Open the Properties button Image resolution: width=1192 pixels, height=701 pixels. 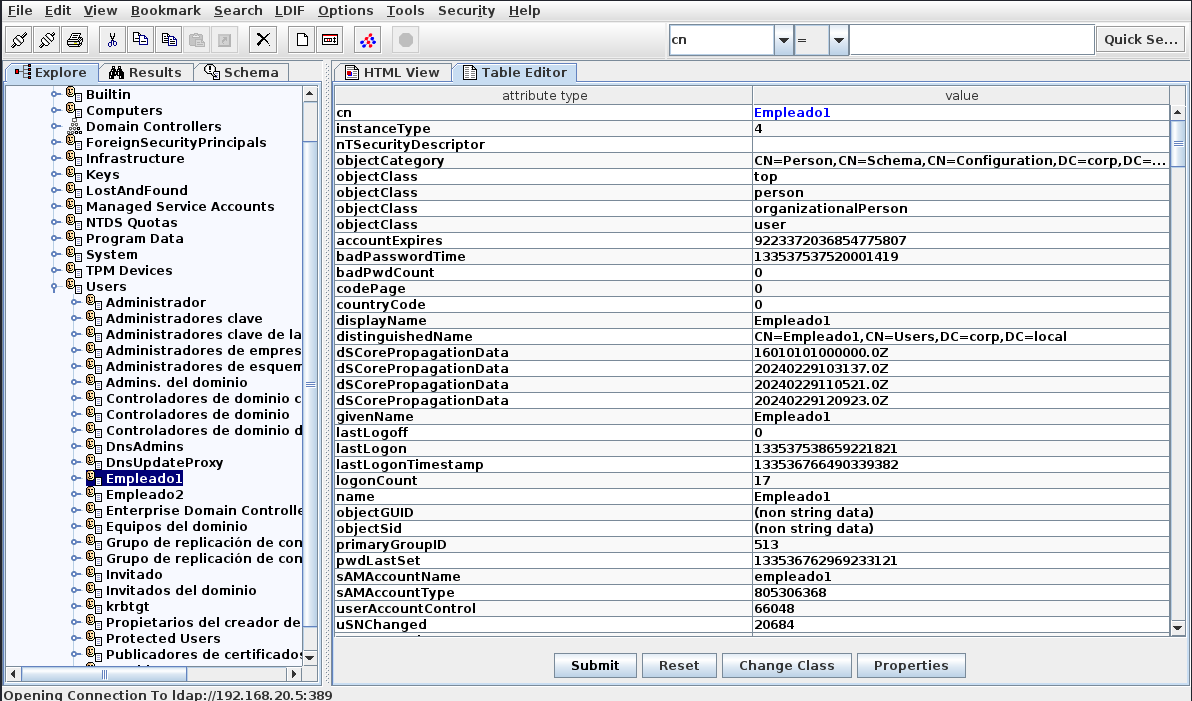point(911,665)
